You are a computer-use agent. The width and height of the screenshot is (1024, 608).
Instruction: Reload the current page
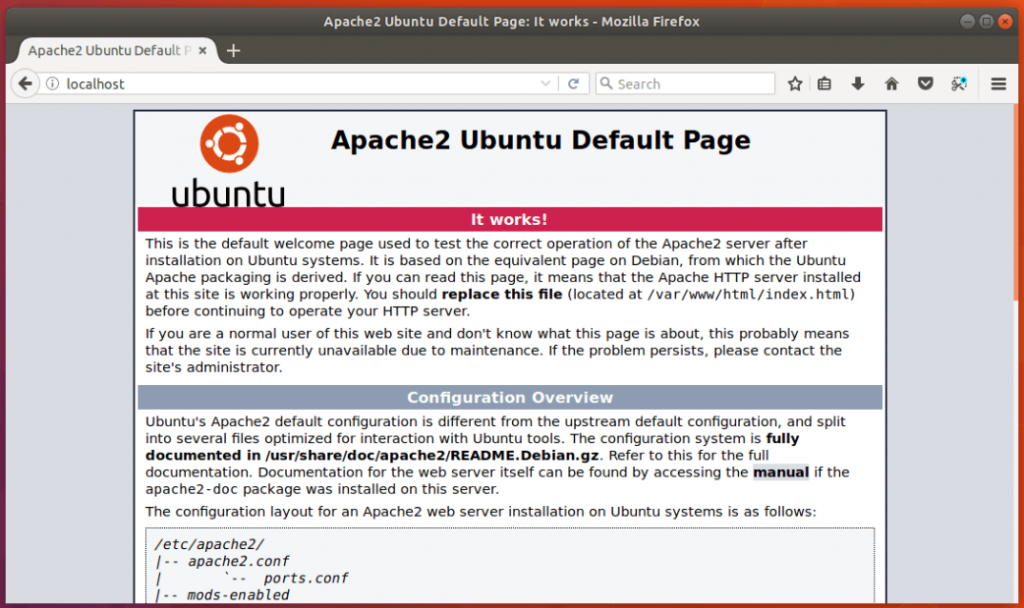(x=574, y=84)
